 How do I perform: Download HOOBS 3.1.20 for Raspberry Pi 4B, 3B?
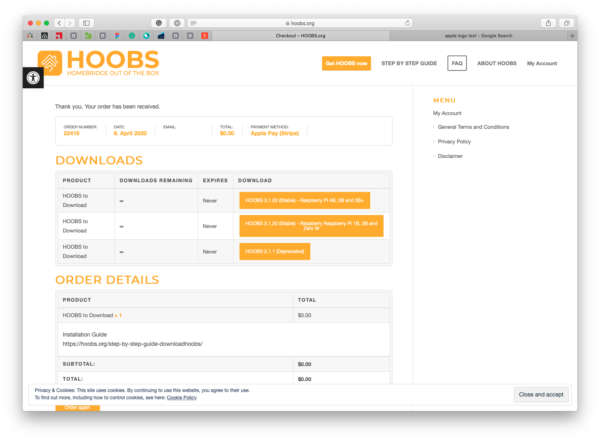pos(305,201)
